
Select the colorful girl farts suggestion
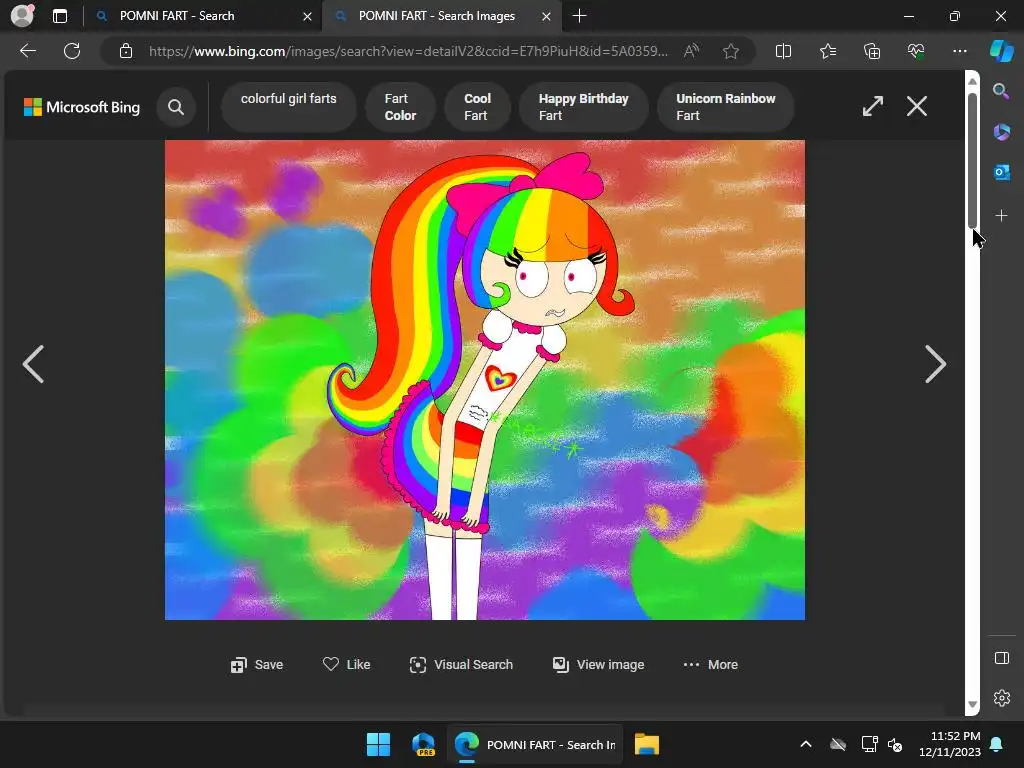[x=289, y=106]
